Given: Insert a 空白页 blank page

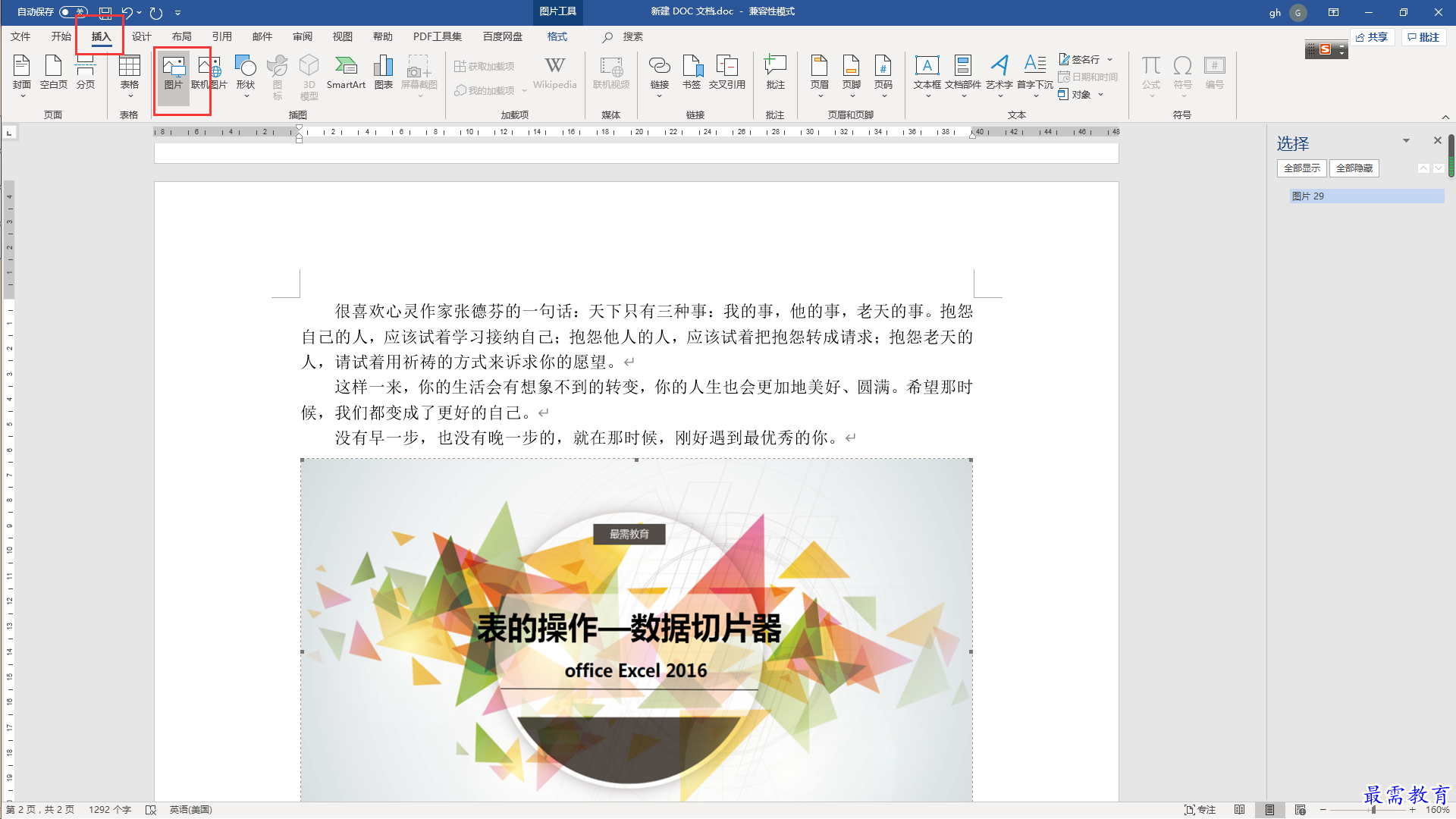Looking at the screenshot, I should tap(54, 74).
